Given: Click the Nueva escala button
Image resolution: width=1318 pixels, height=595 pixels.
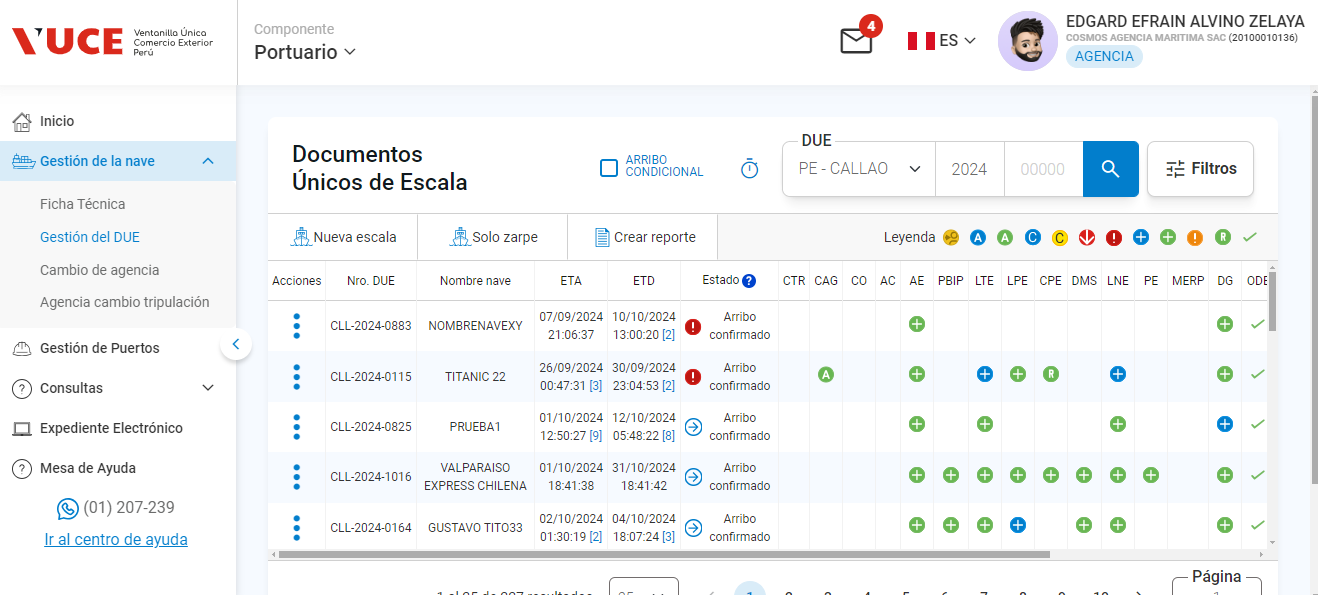Looking at the screenshot, I should 343,237.
